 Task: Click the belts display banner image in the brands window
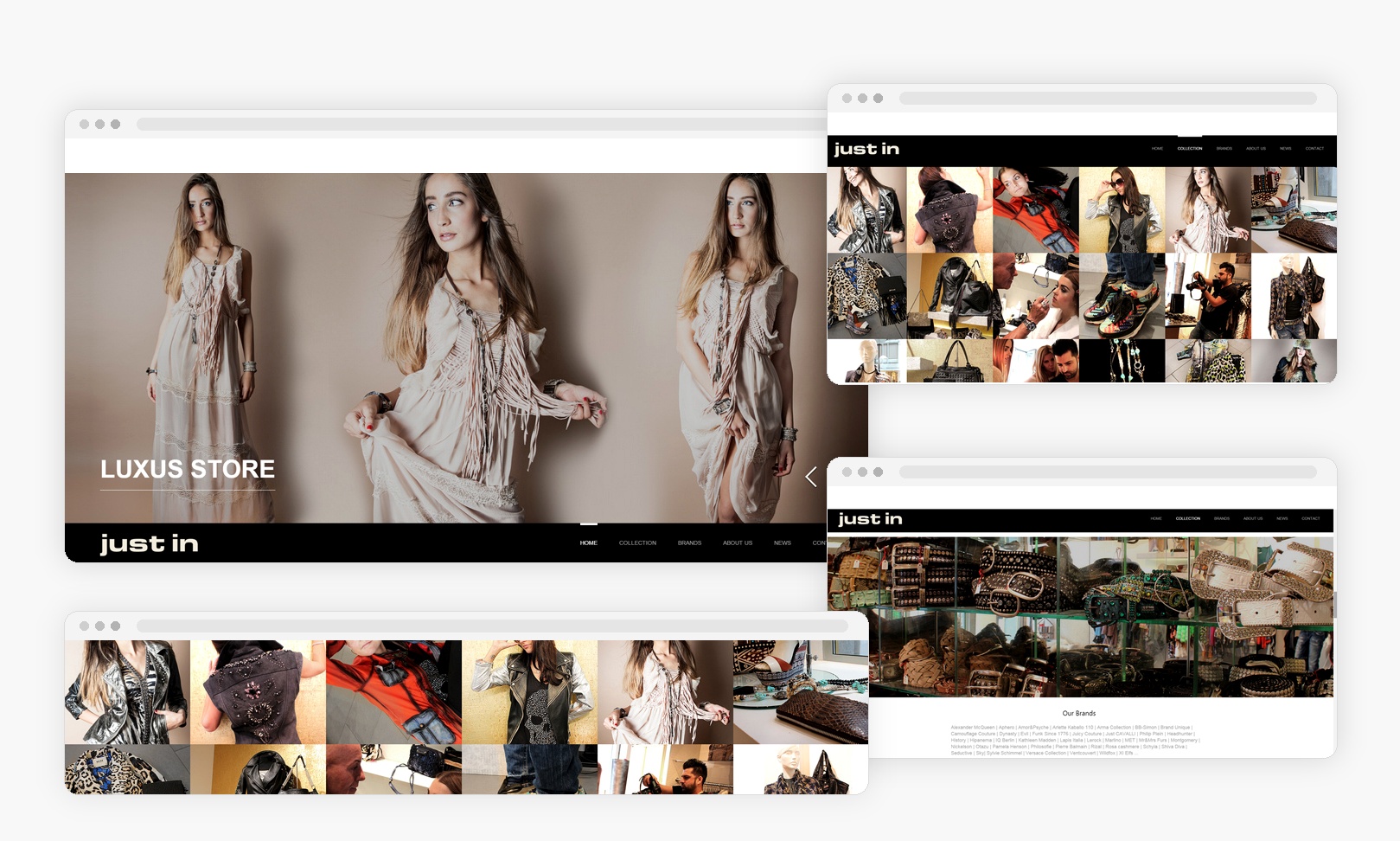coord(1080,617)
